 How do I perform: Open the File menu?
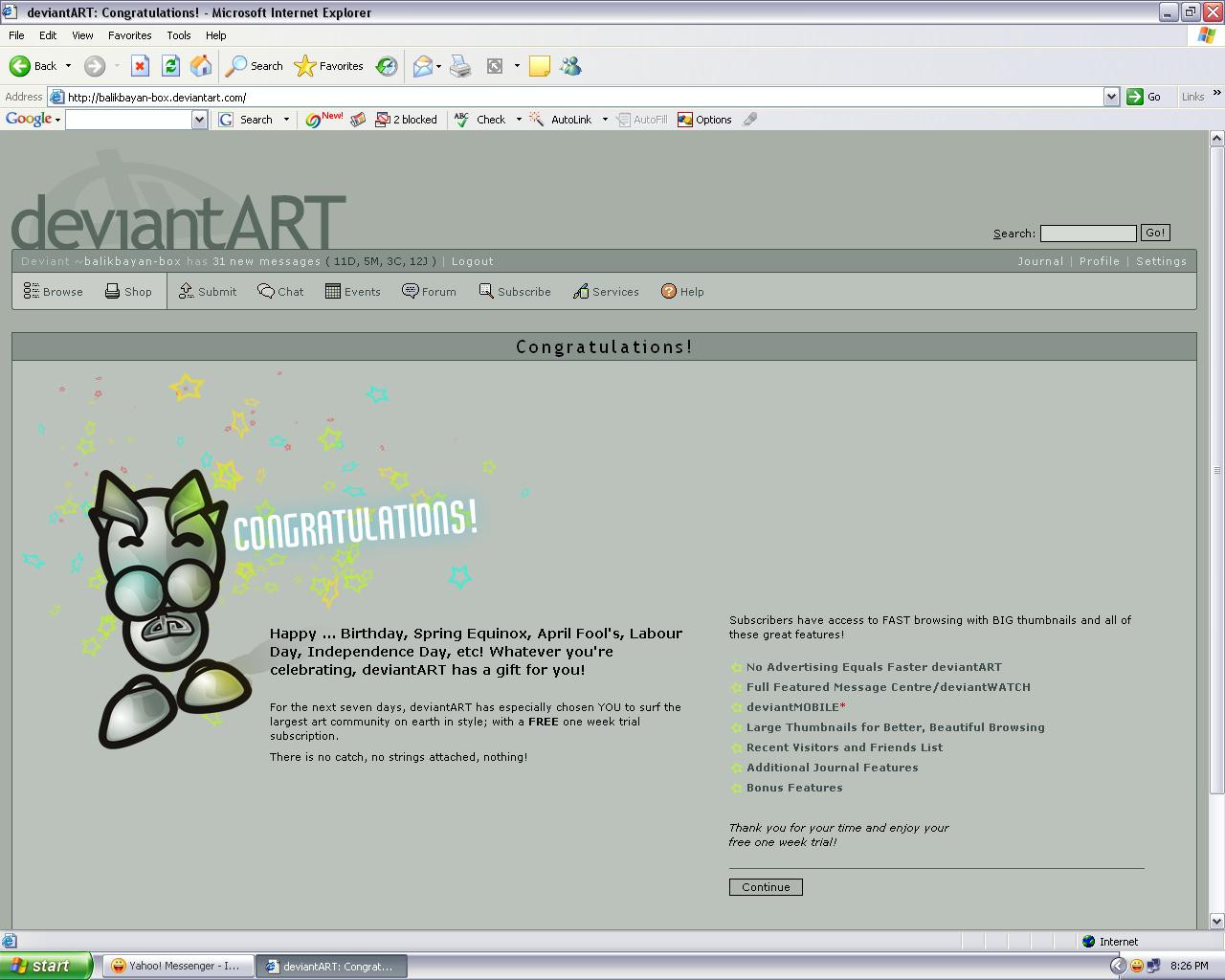pos(16,35)
